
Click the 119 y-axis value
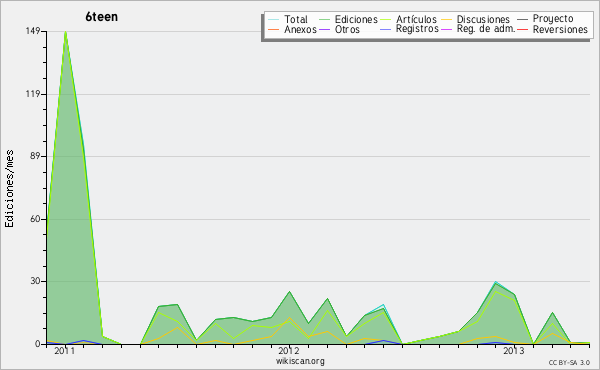click(33, 94)
